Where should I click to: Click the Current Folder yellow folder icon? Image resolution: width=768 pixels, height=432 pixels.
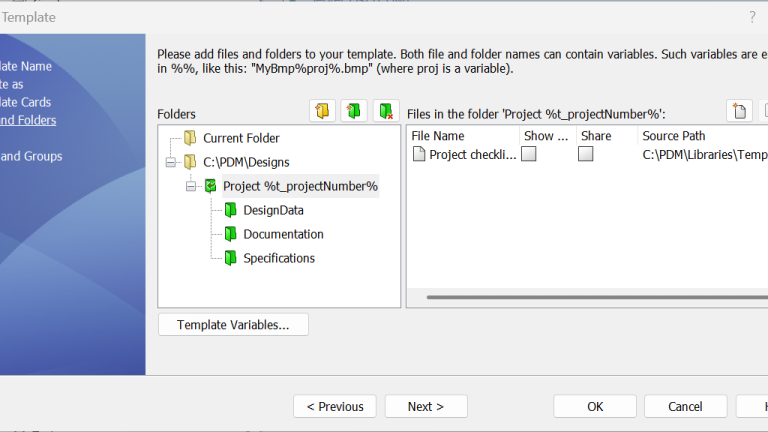pos(190,138)
